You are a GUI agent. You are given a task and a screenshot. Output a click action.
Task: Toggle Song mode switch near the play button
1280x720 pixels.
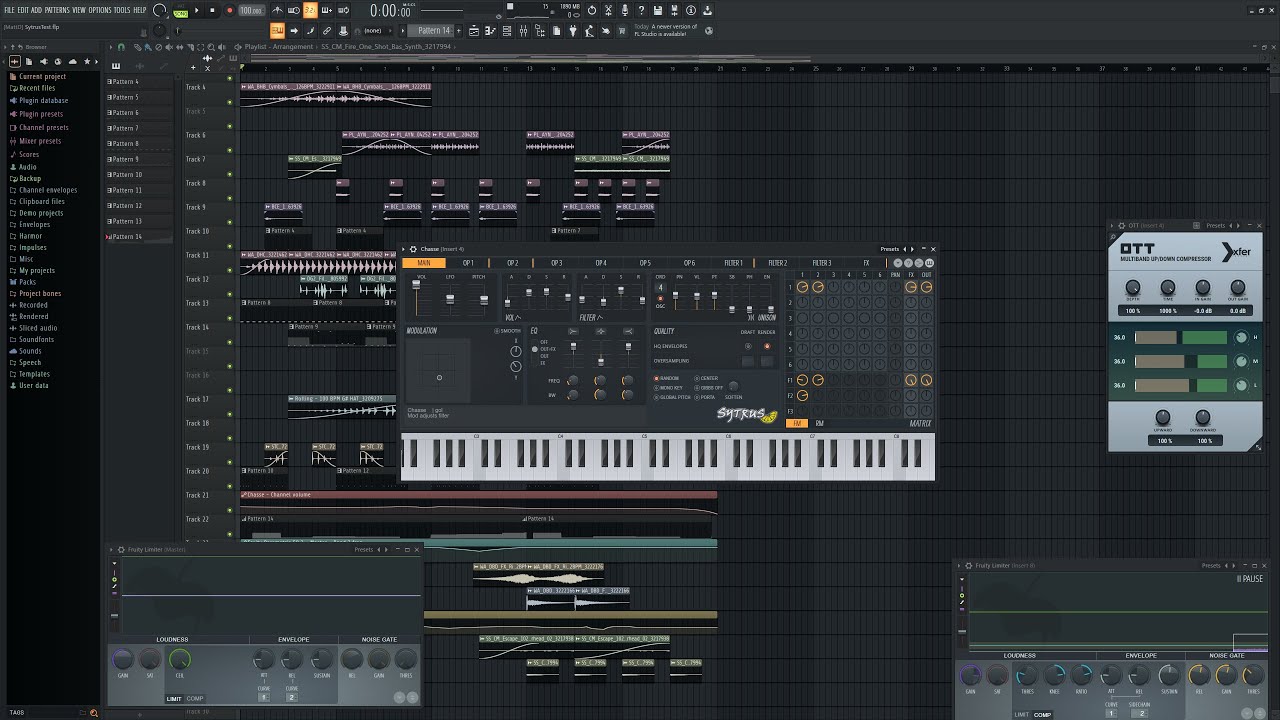click(180, 13)
